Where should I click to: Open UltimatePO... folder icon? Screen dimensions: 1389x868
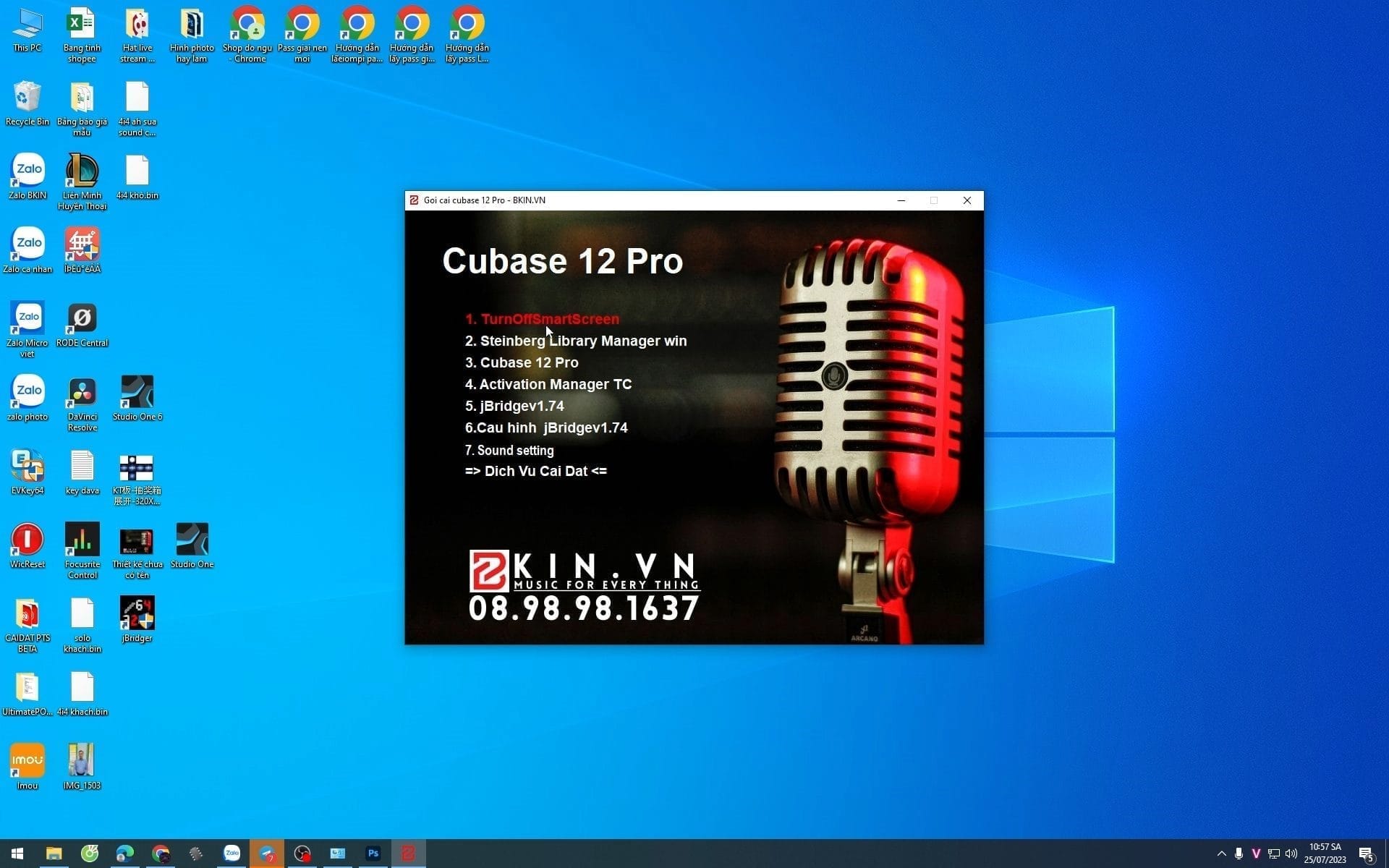click(x=27, y=693)
